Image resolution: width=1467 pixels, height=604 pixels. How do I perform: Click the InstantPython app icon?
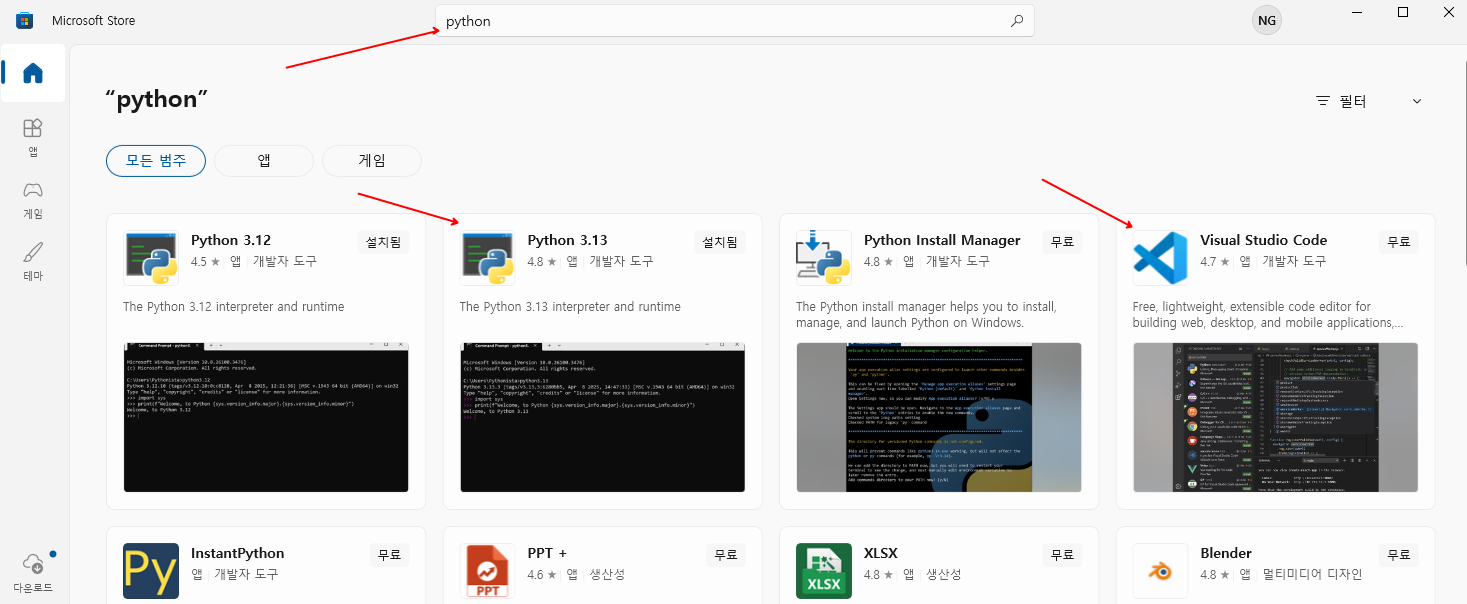[151, 571]
